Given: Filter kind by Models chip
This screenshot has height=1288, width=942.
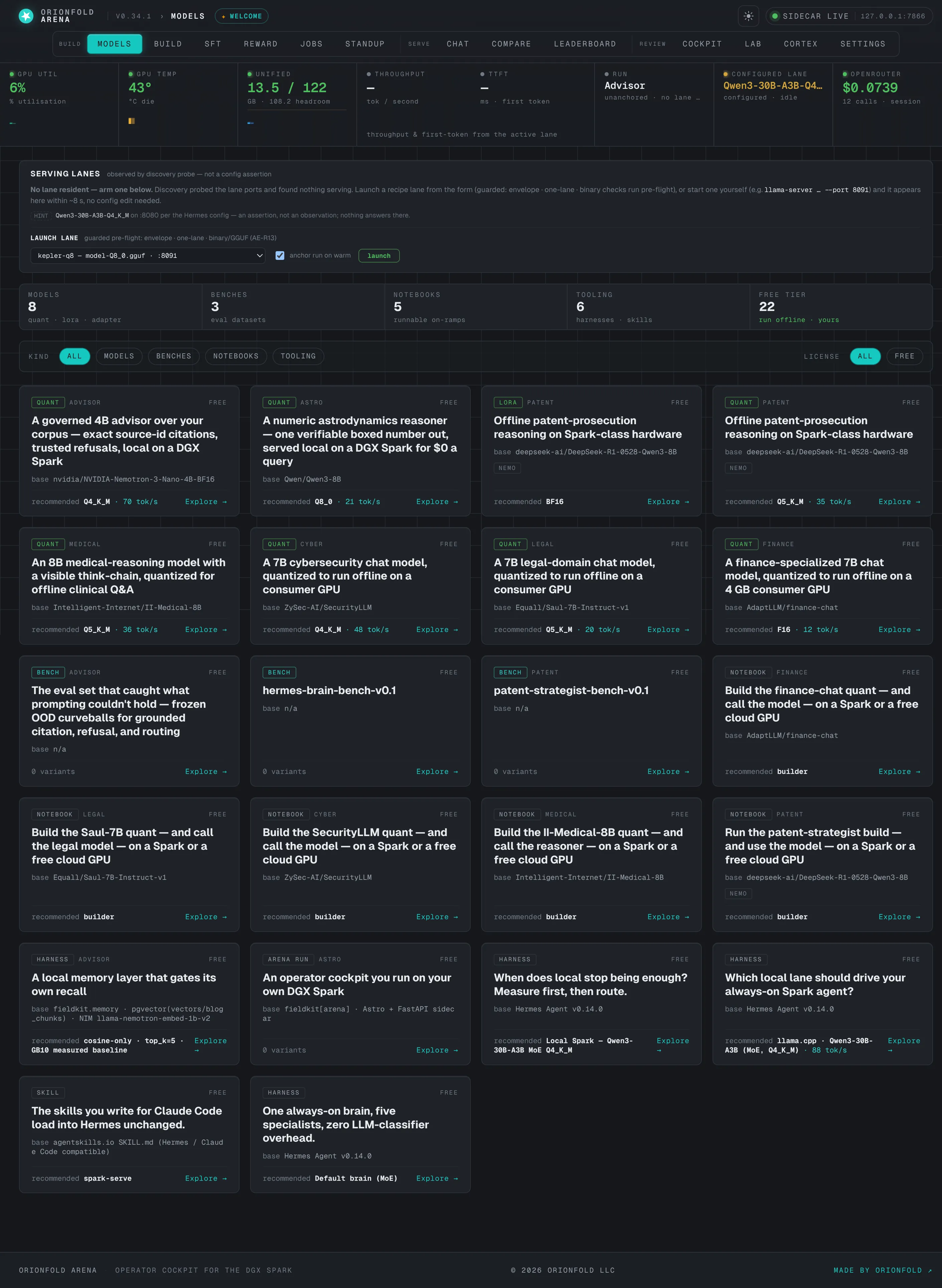Looking at the screenshot, I should [x=119, y=356].
